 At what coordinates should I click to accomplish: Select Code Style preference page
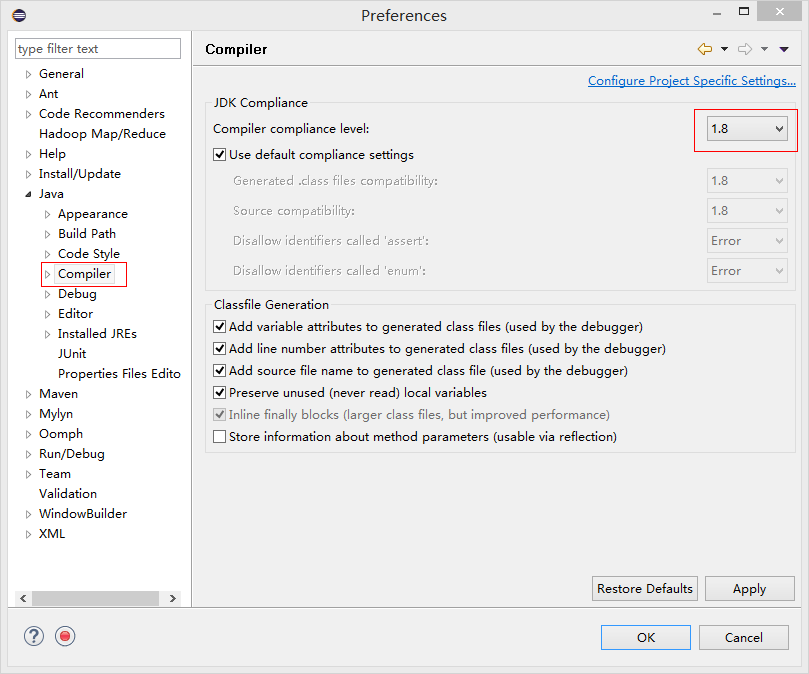(x=89, y=254)
